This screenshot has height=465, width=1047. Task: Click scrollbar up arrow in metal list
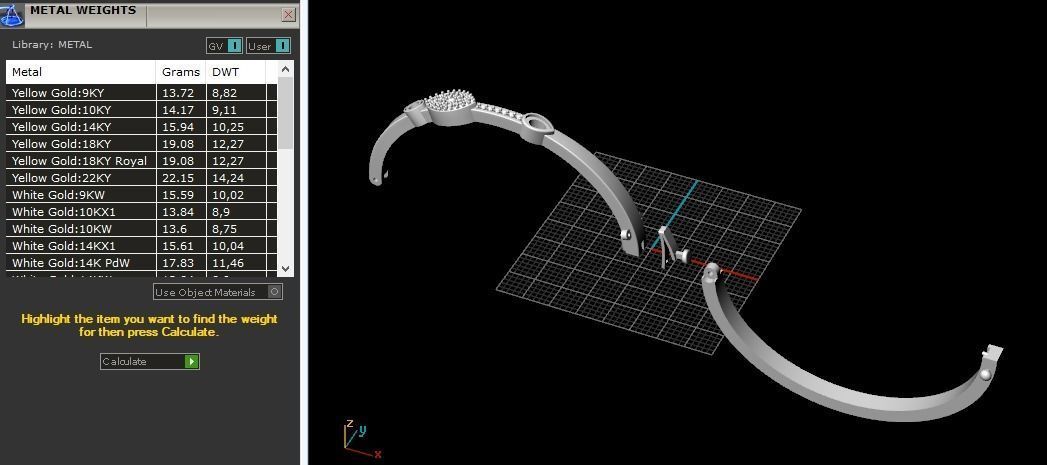pos(285,69)
